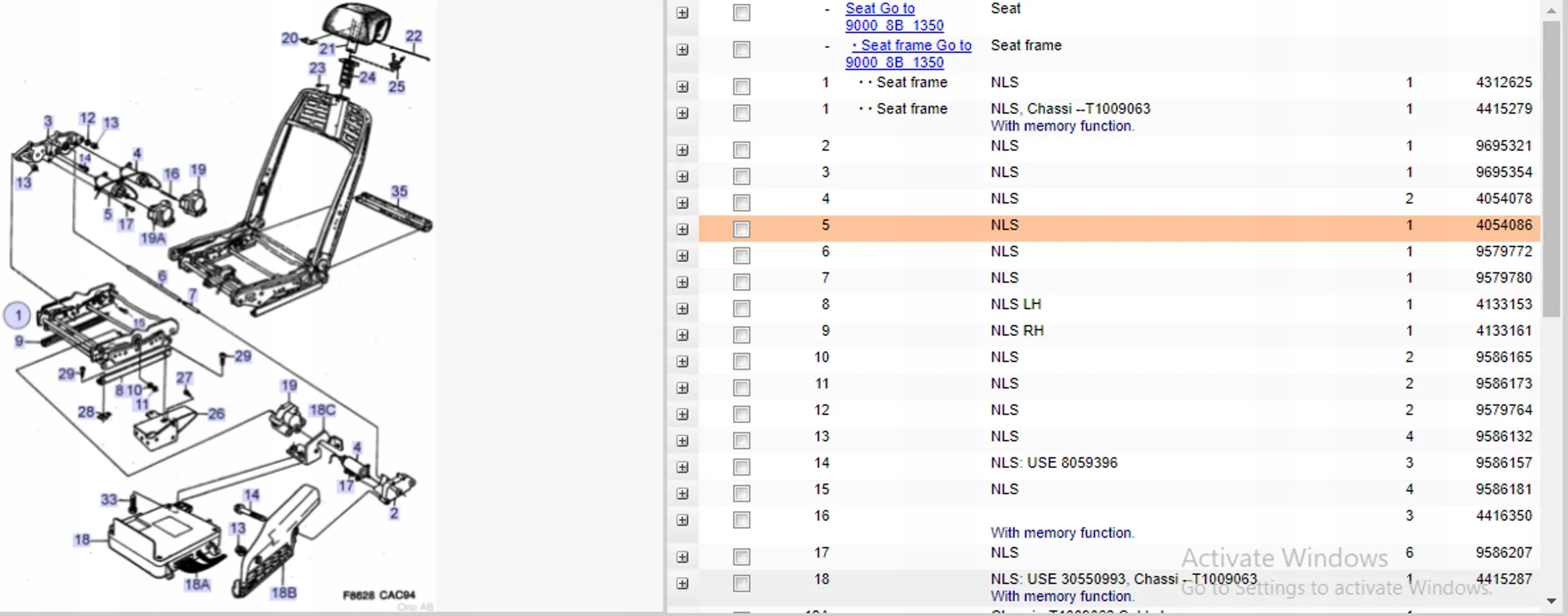1568x616 pixels.
Task: Click the 'NLS: USE 8059396' description
Action: (1054, 463)
